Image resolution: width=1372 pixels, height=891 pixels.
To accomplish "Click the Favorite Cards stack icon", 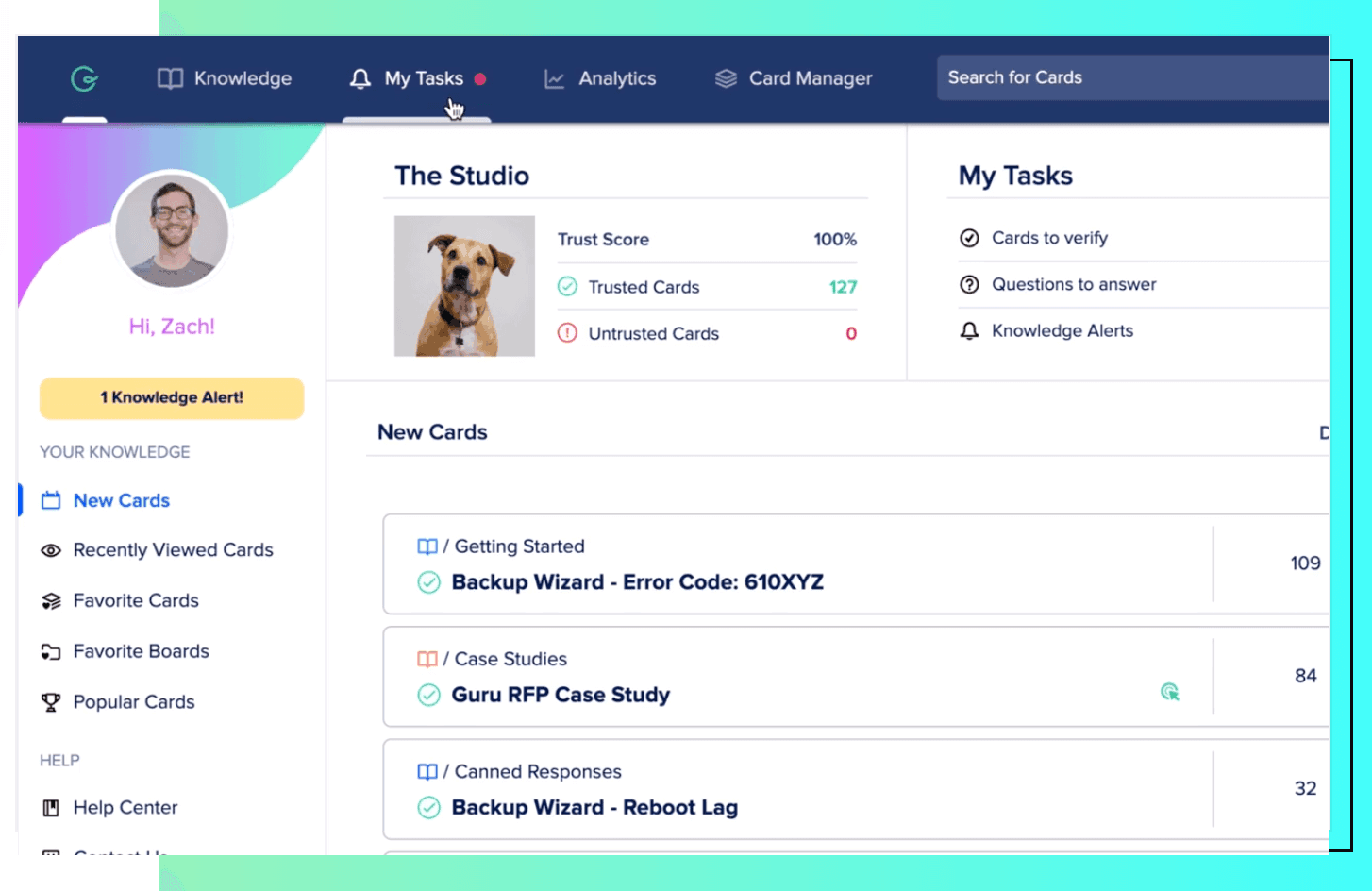I will (51, 601).
